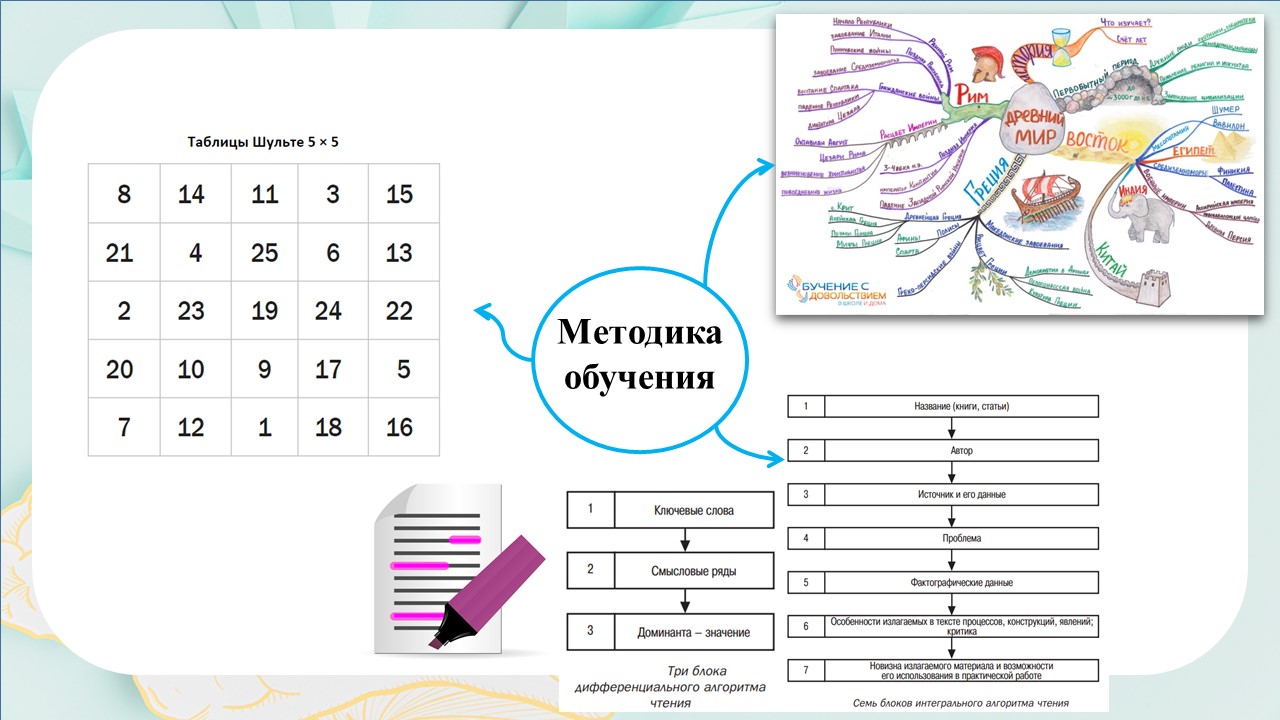Click the Greek ship illustration

tap(1040, 205)
